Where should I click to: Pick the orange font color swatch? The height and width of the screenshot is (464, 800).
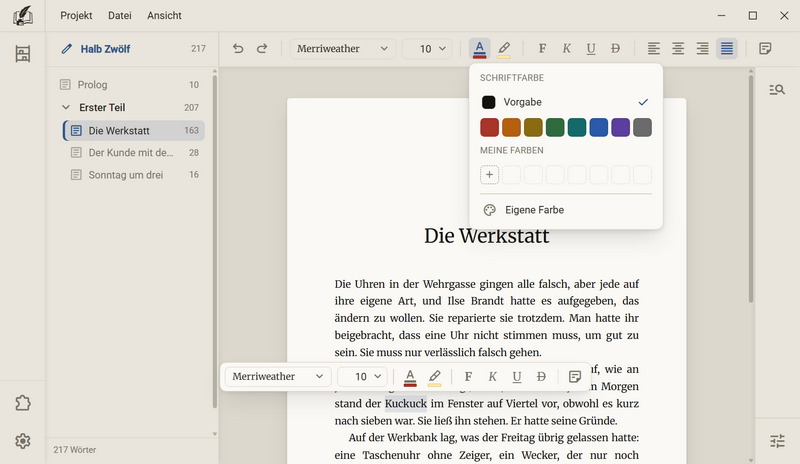[511, 127]
